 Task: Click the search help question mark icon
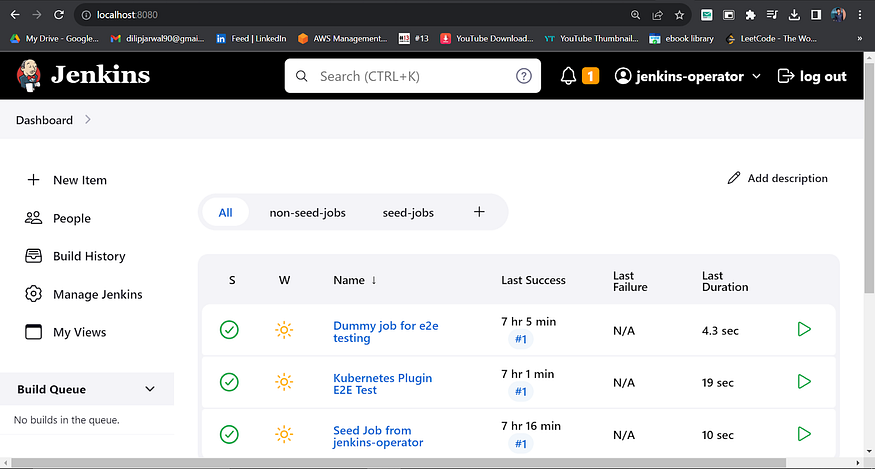pos(523,76)
